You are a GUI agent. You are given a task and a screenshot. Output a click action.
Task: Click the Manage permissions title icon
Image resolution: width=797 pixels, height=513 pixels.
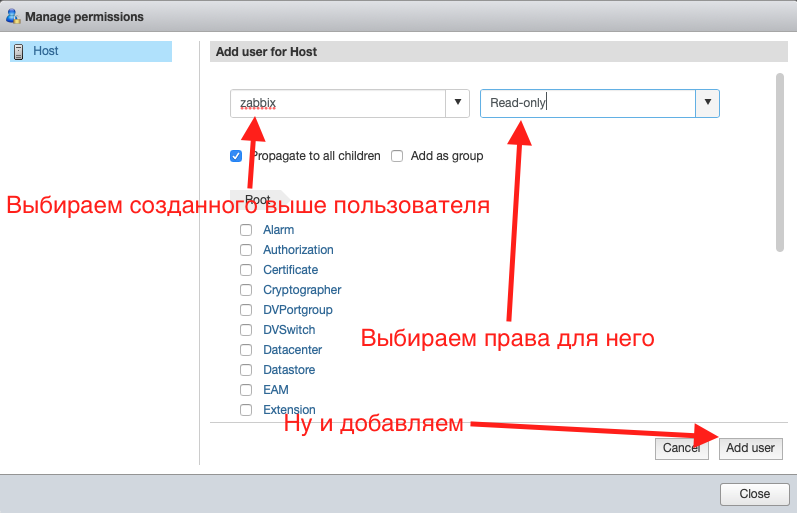[13, 16]
